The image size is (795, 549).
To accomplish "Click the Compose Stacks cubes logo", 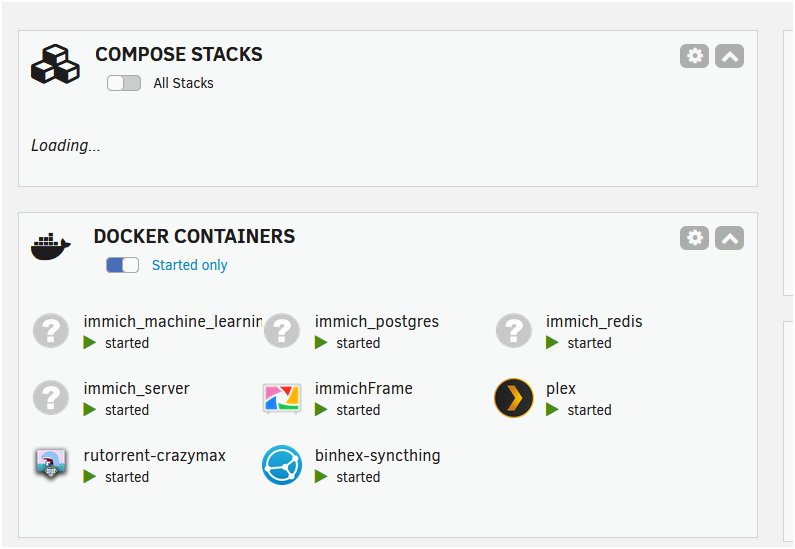I will [55, 64].
